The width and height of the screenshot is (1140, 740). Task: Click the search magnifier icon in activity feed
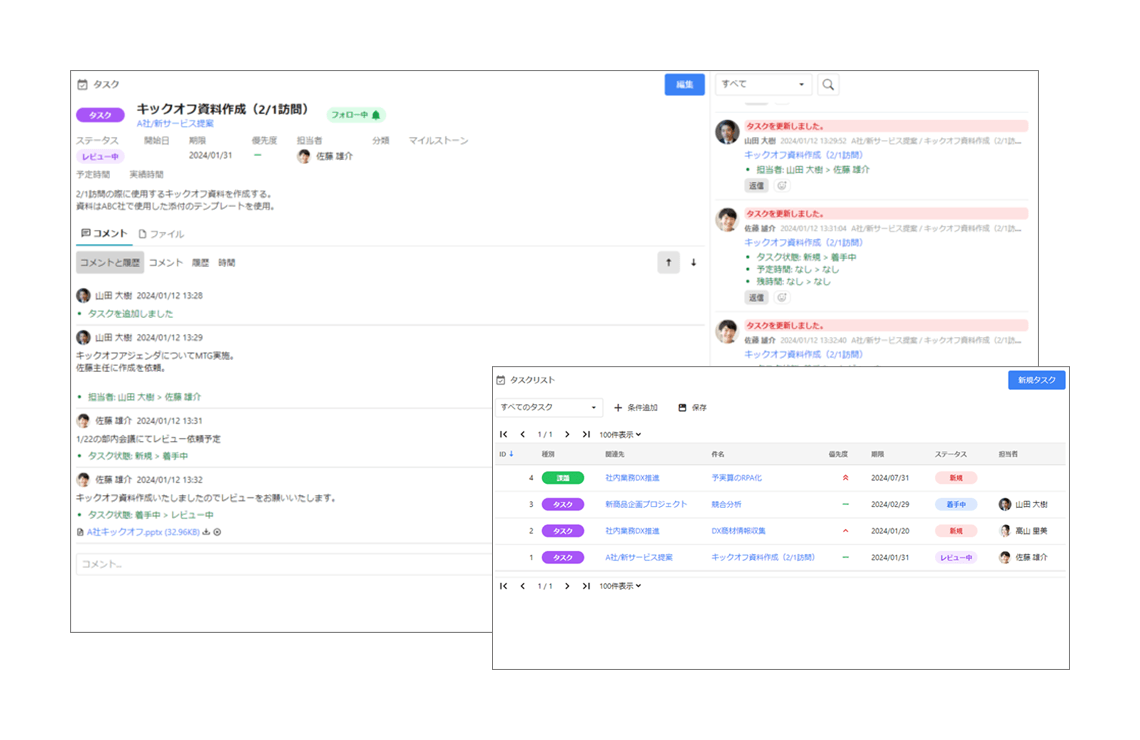pos(828,85)
